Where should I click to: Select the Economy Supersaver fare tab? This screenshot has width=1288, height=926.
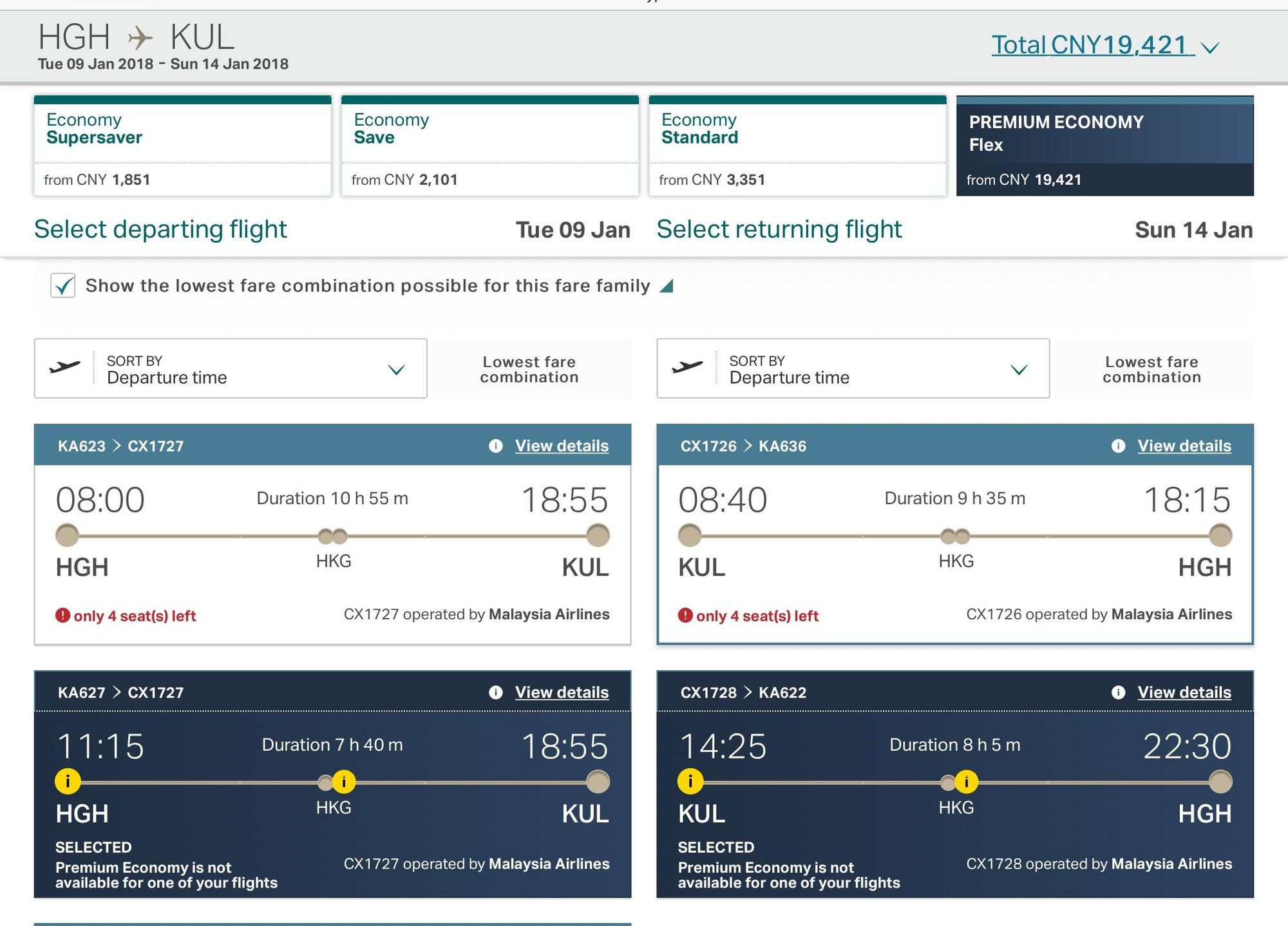click(182, 146)
